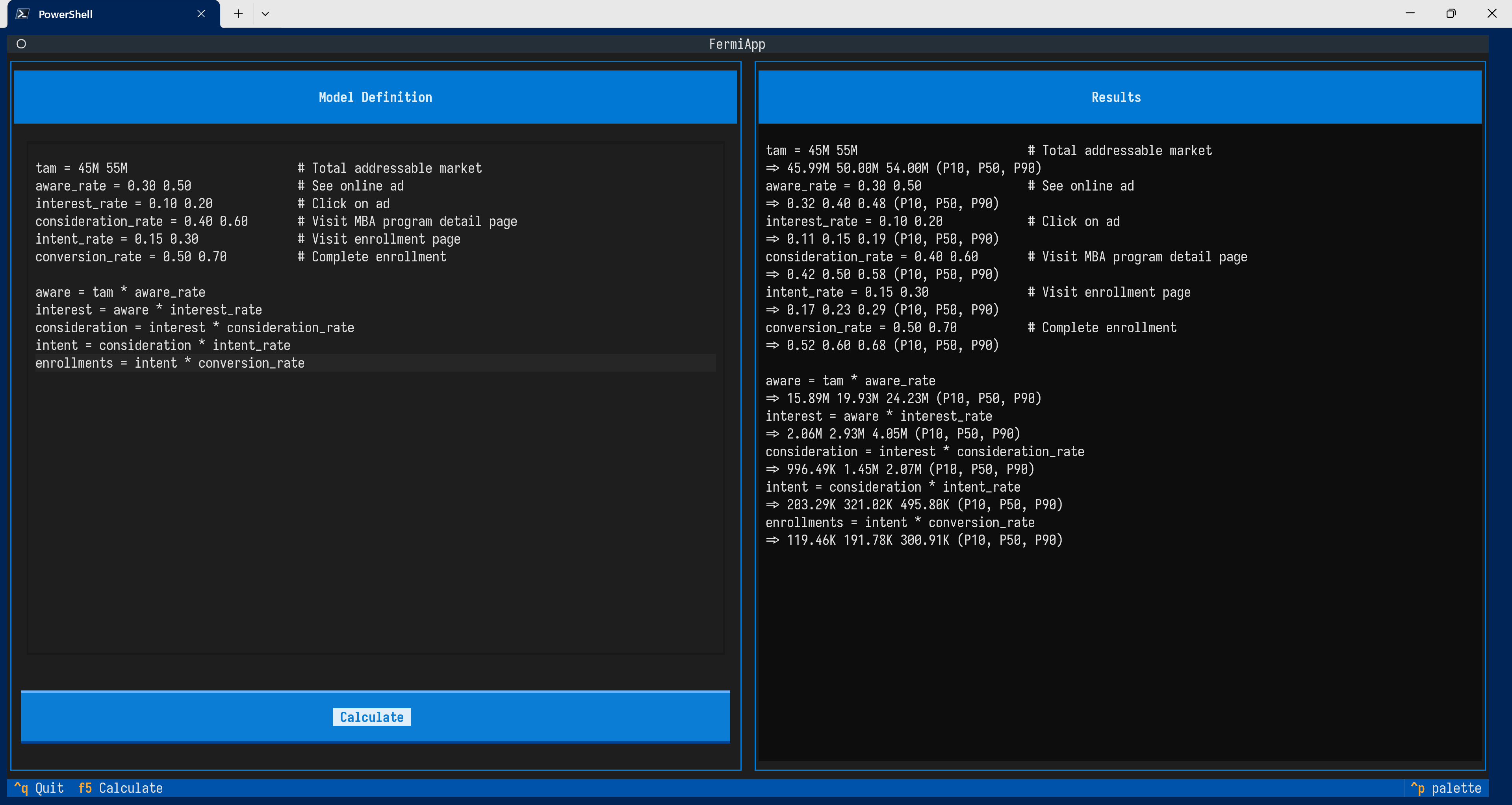Click the FermiApp title text
Image resolution: width=1512 pixels, height=805 pixels.
(737, 44)
